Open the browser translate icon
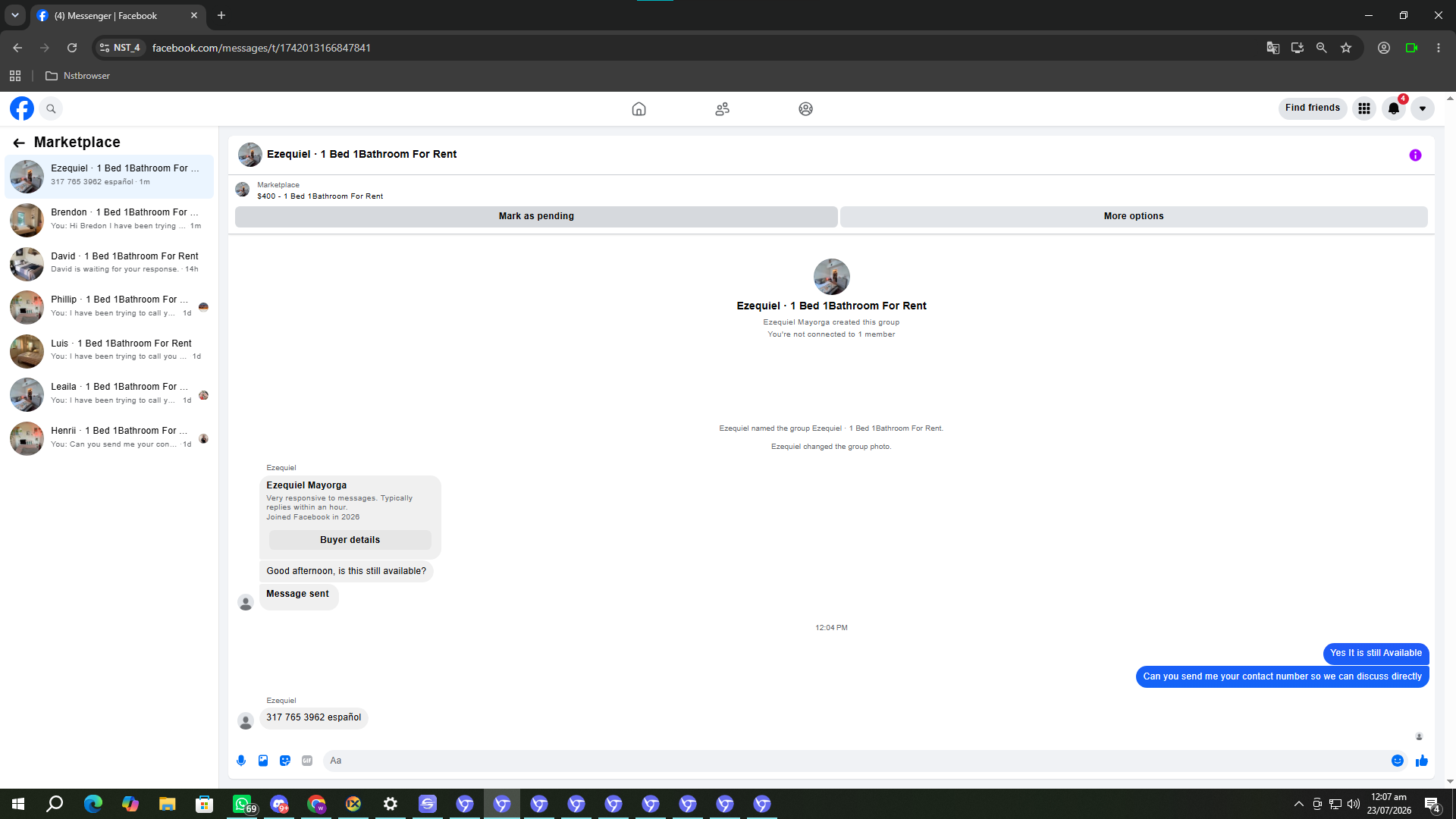The image size is (1456, 819). tap(1273, 48)
